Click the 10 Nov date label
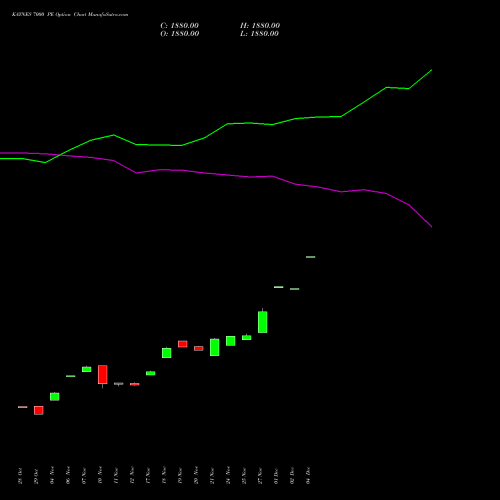This screenshot has width=500, height=500. 100,475
